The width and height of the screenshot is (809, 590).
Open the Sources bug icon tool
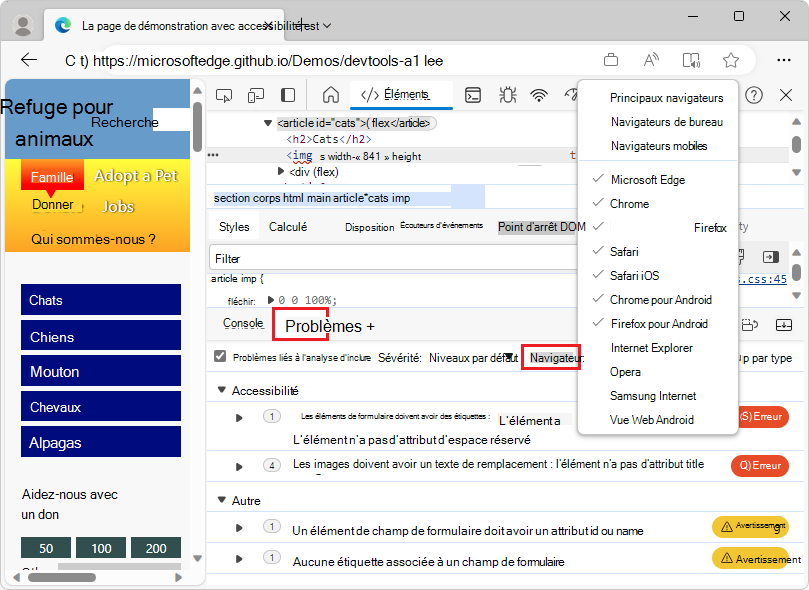[x=507, y=96]
